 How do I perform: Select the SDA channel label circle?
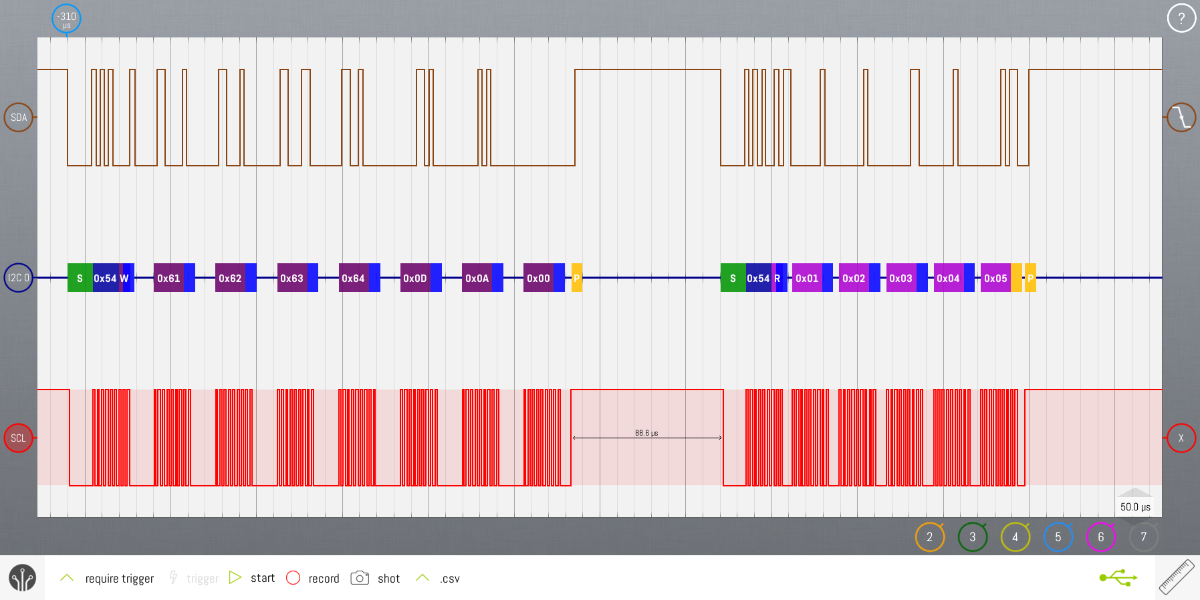19,118
